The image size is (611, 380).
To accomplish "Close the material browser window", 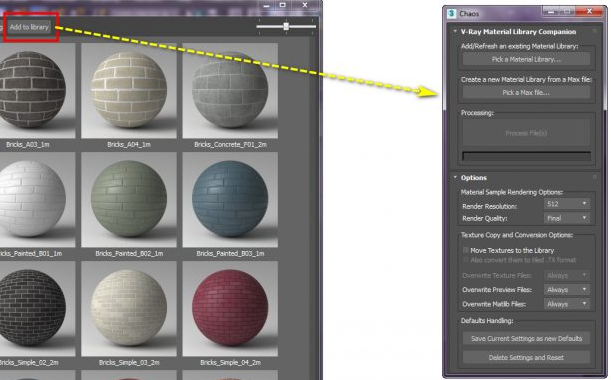I will point(305,5).
